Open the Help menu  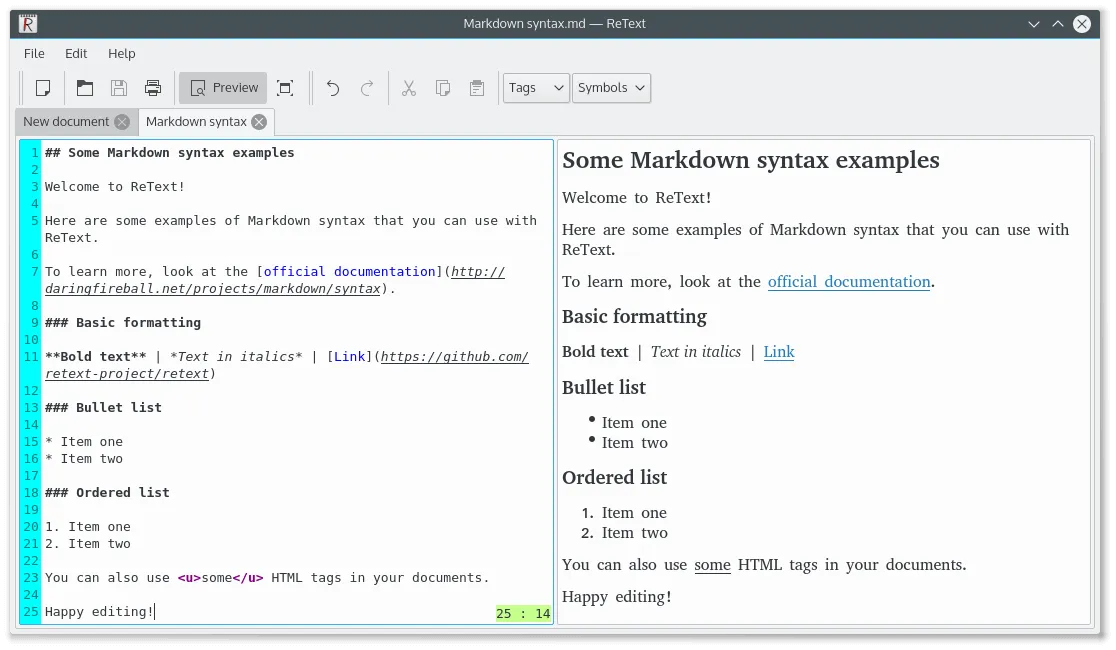[121, 54]
